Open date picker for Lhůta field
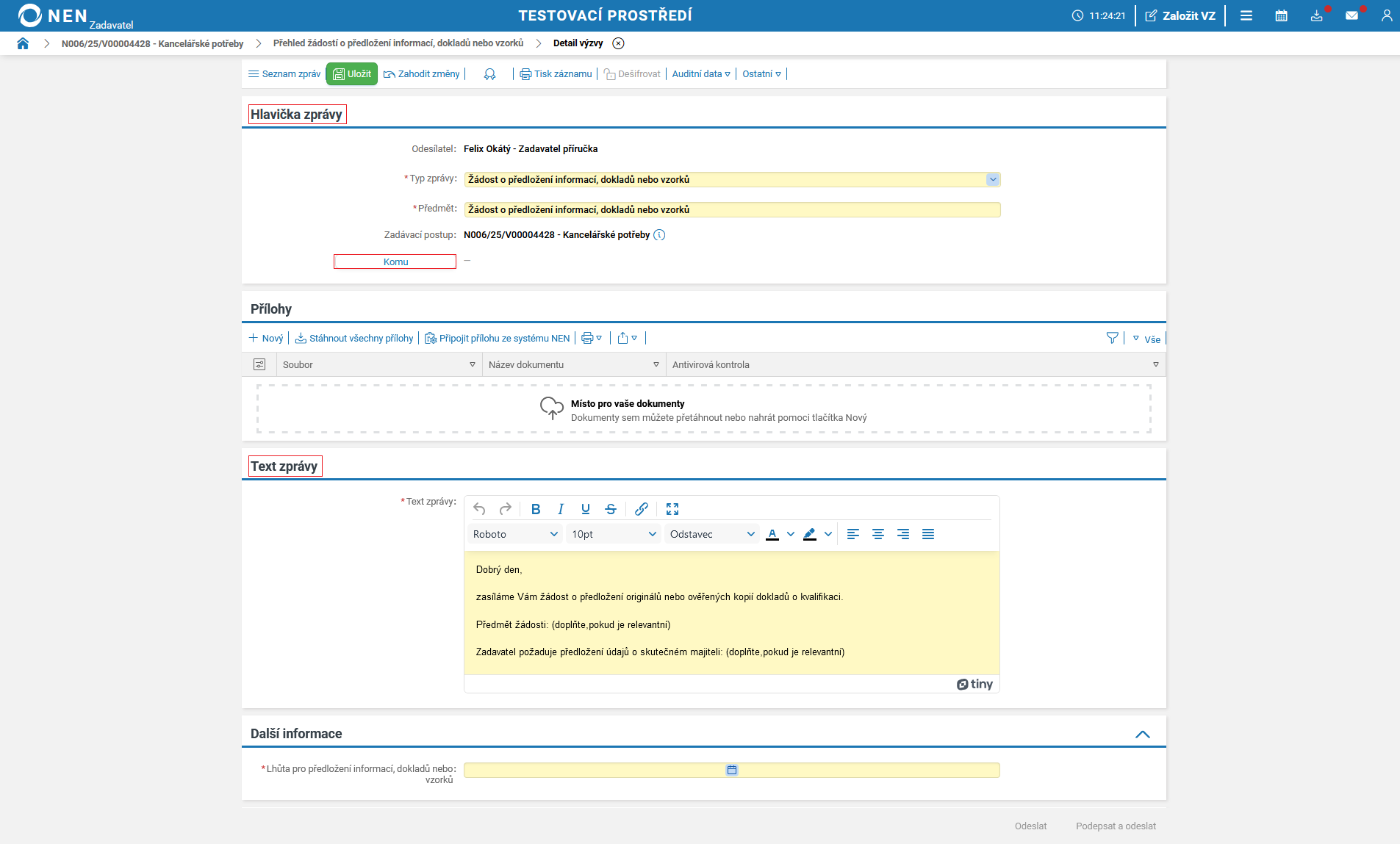1400x844 pixels. (x=732, y=770)
